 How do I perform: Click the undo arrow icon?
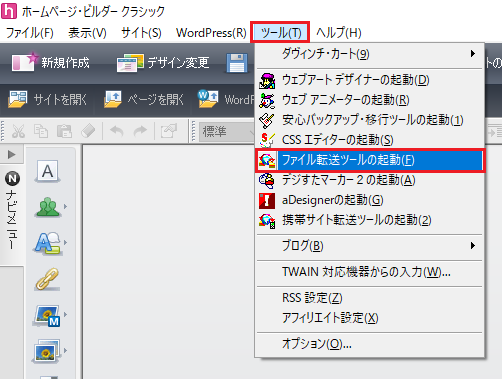(x=117, y=131)
